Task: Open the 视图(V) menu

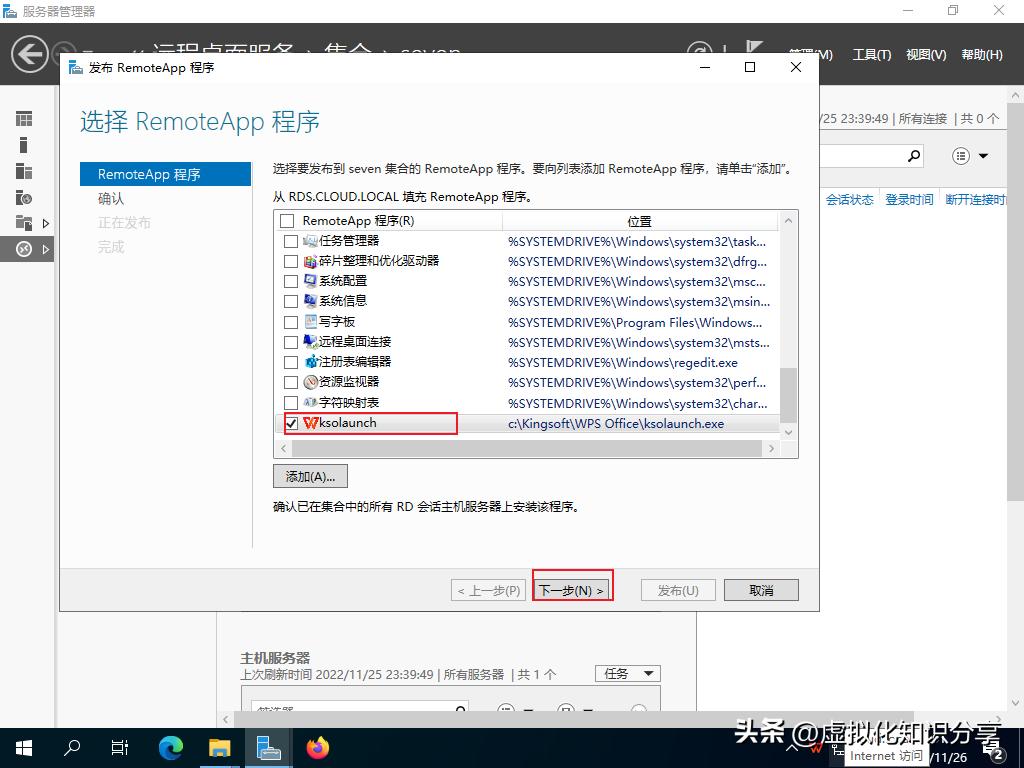Action: click(925, 55)
